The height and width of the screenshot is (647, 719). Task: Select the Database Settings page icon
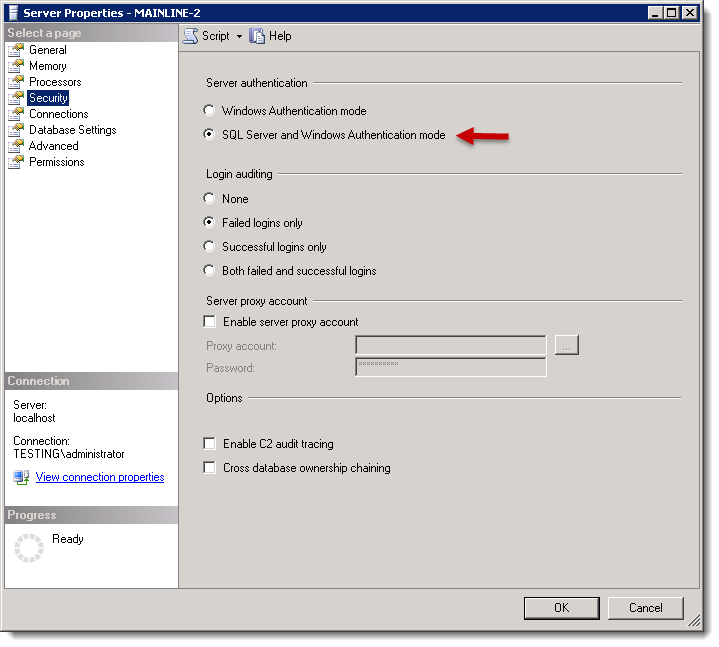(x=16, y=130)
